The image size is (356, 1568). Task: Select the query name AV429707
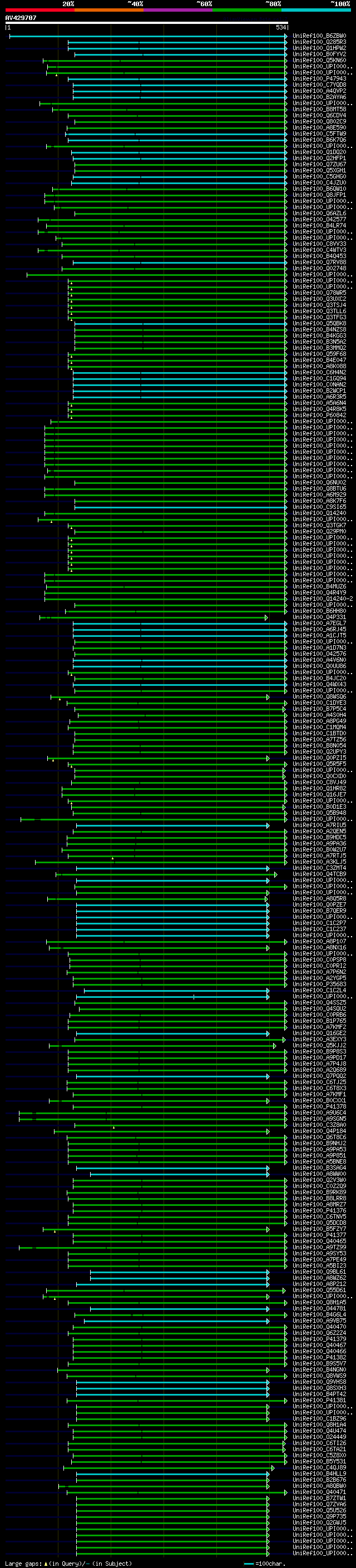pyautogui.click(x=21, y=18)
